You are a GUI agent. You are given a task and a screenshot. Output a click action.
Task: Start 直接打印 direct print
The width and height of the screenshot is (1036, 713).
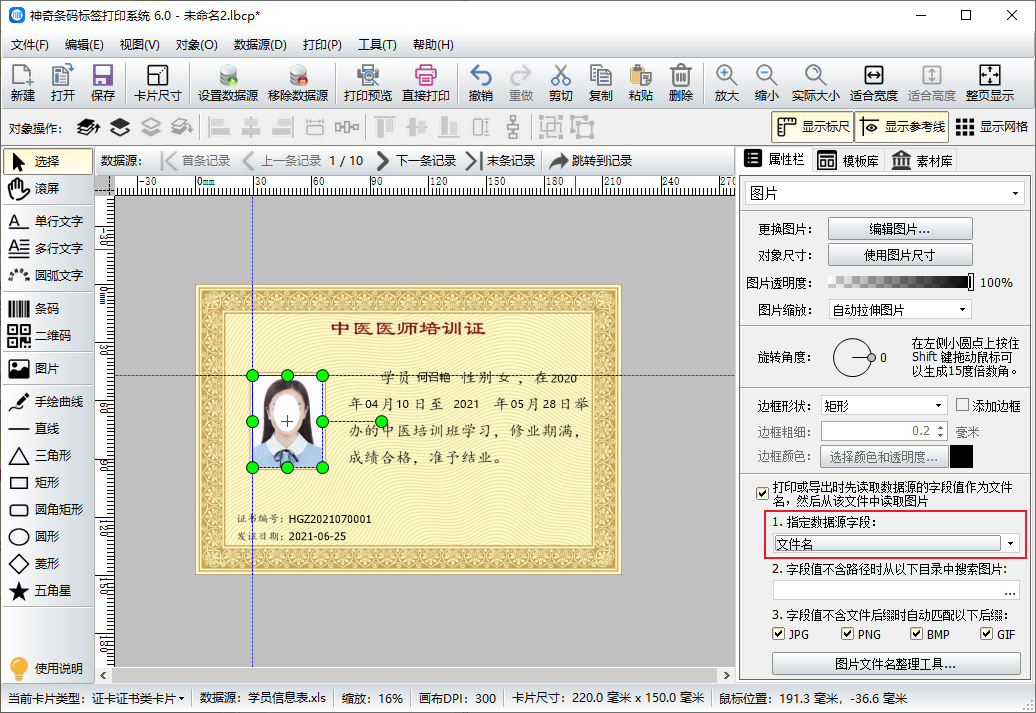click(x=426, y=83)
